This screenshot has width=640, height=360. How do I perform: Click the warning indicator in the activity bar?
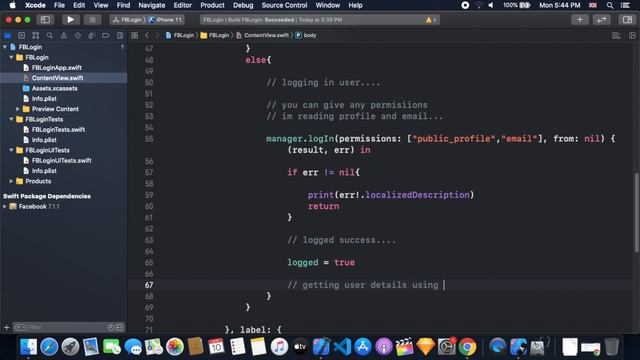(431, 20)
